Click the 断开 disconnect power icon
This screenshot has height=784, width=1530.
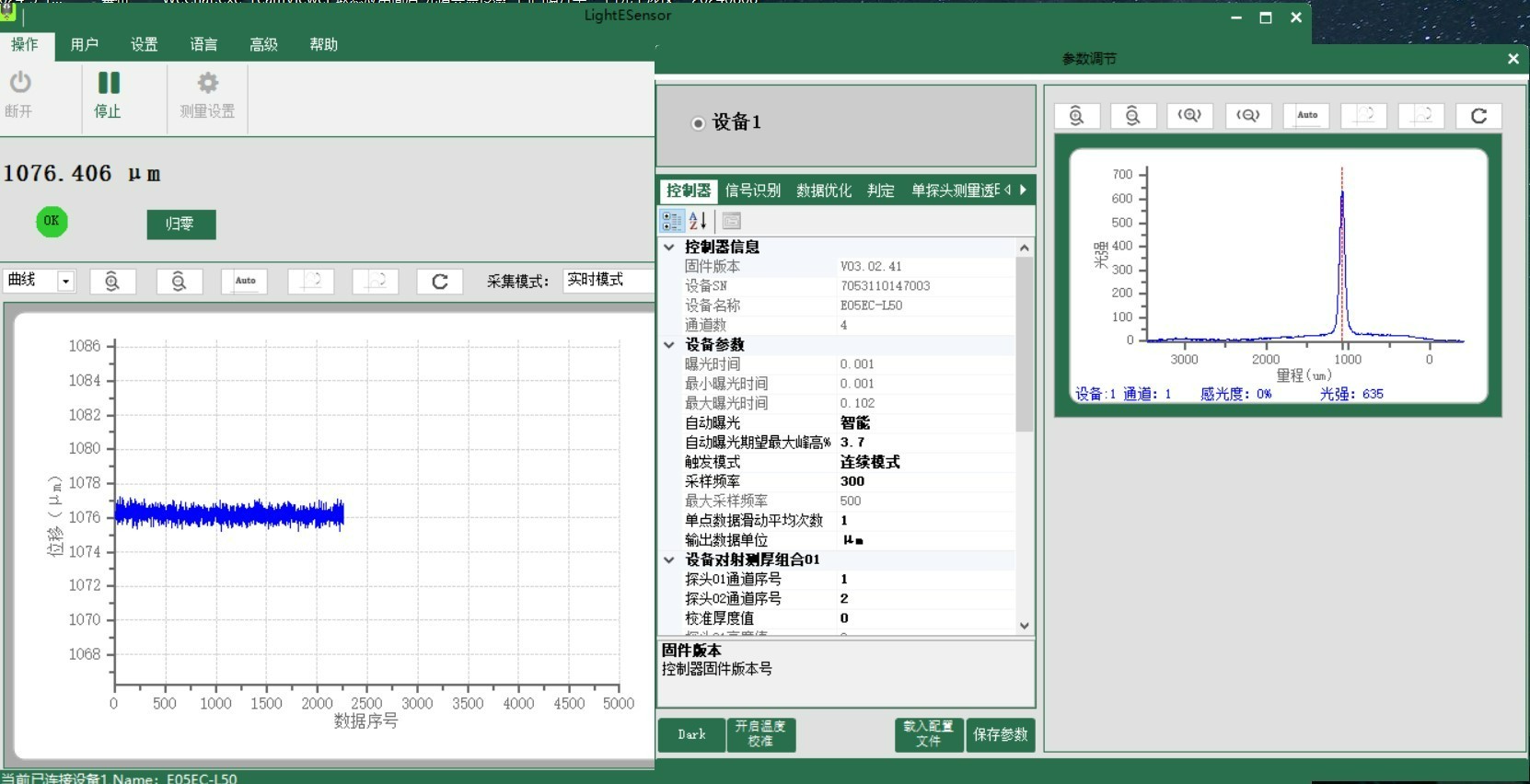click(x=20, y=84)
